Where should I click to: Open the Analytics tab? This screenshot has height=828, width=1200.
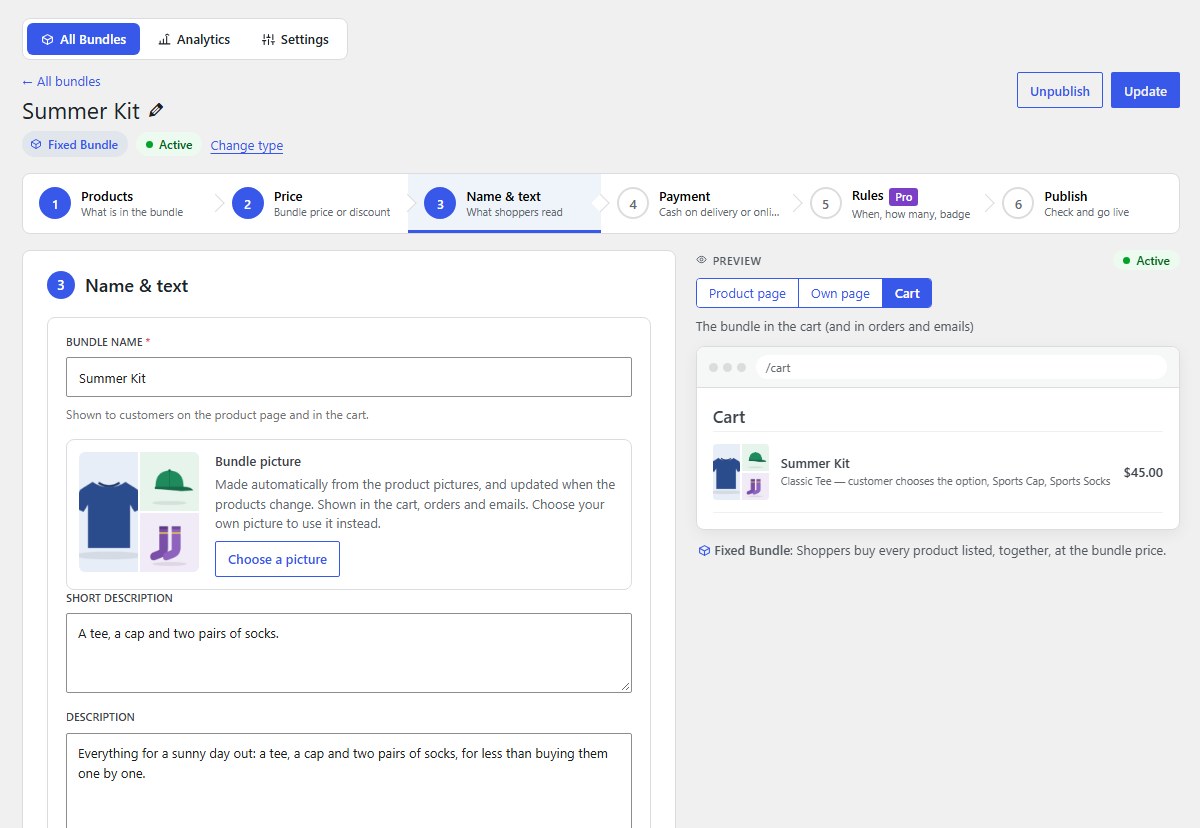[194, 39]
